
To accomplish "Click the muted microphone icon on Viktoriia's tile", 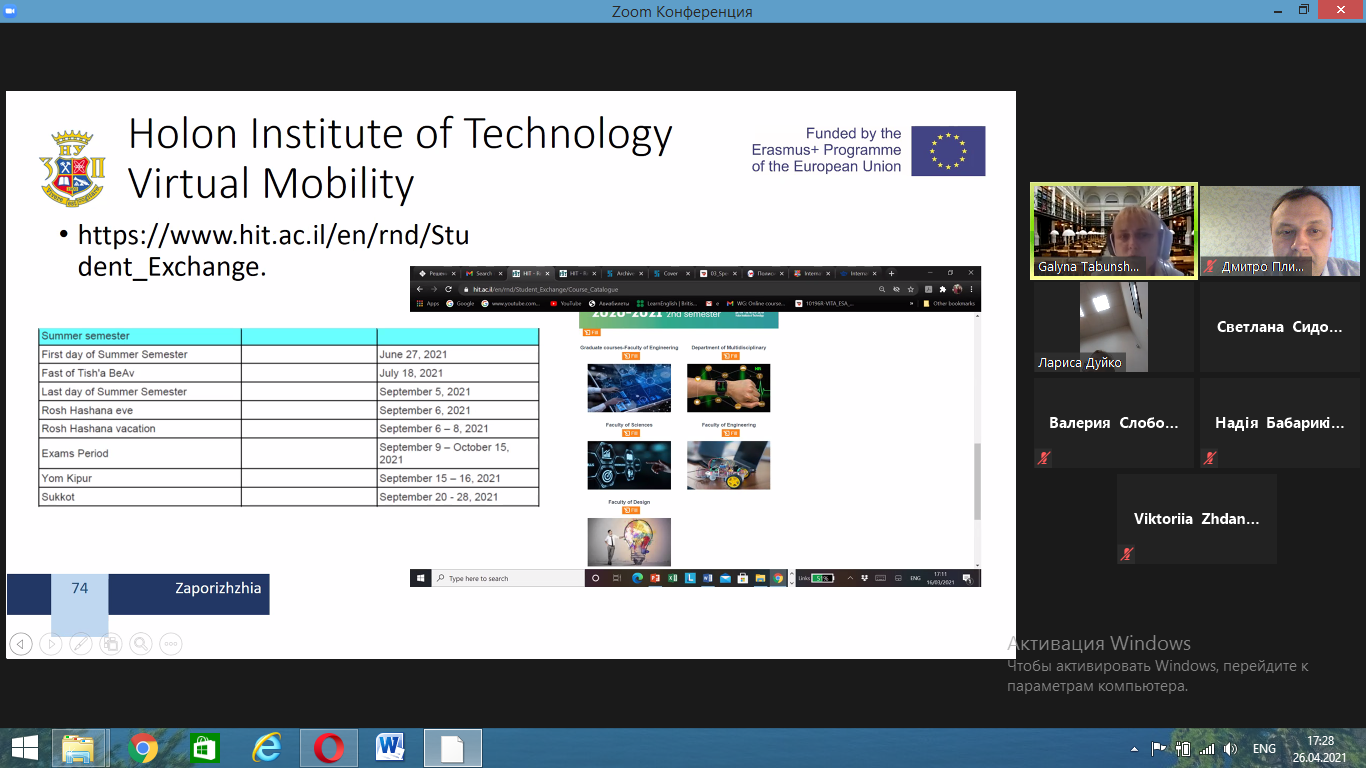I will pos(1127,553).
